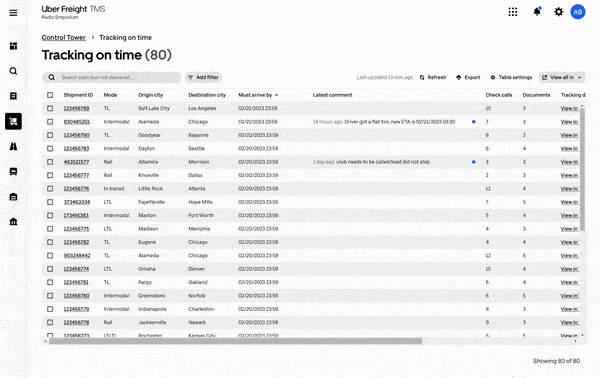The width and height of the screenshot is (600, 378).
Task: Click the Refresh button
Action: [x=433, y=77]
